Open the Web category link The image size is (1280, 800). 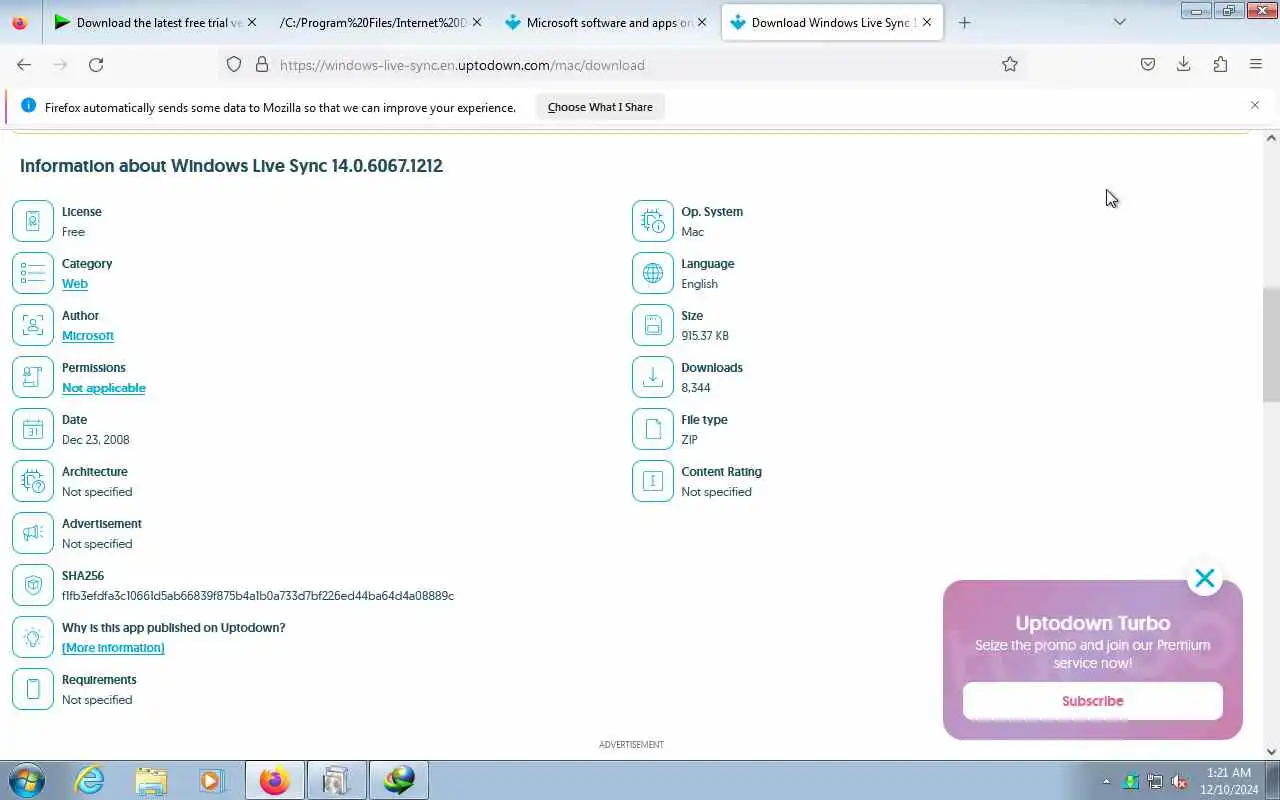coord(75,284)
